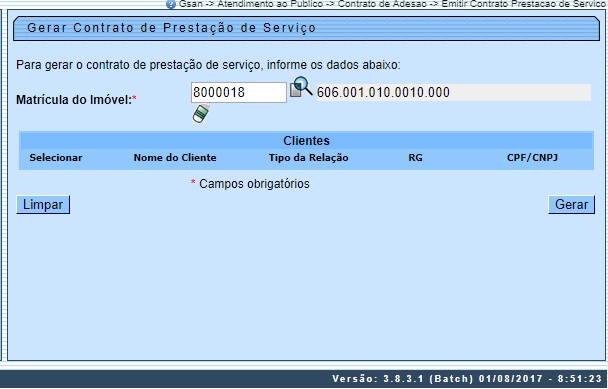Image resolution: width=608 pixels, height=389 pixels.
Task: Click the eraser icon to clear matrícula
Action: [x=201, y=114]
